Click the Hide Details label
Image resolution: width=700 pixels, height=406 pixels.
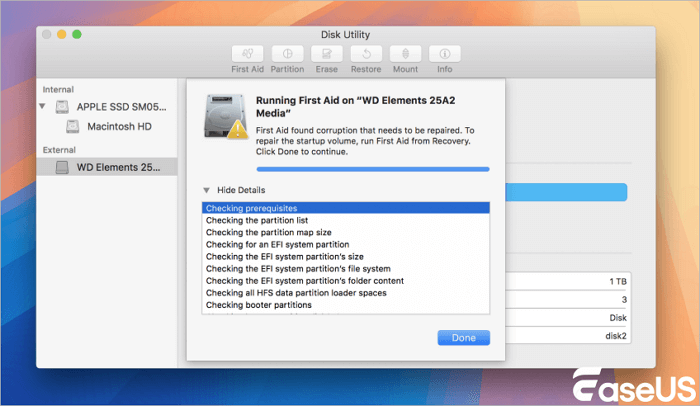point(241,190)
